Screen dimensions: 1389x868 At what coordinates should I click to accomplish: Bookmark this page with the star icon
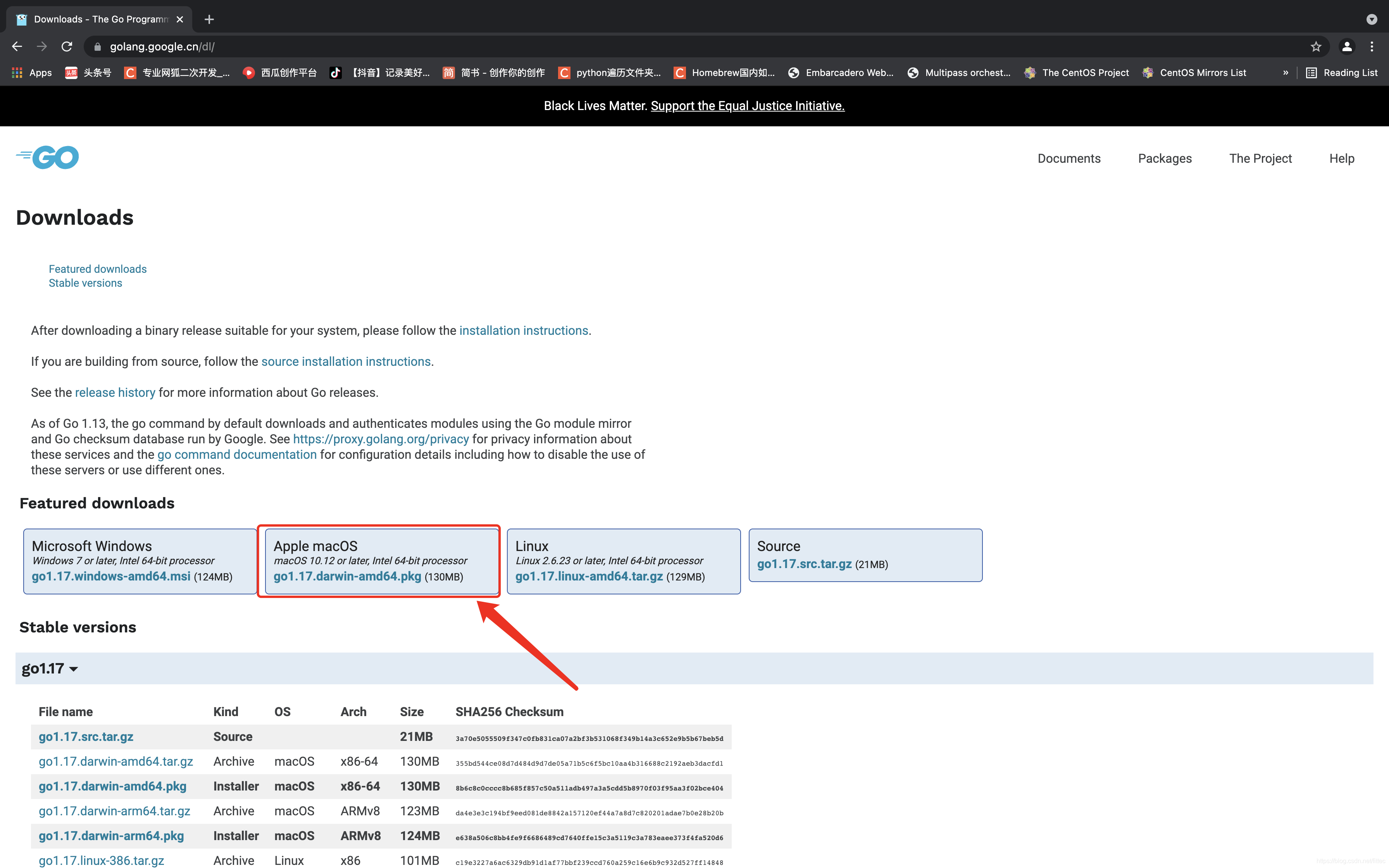pos(1315,46)
